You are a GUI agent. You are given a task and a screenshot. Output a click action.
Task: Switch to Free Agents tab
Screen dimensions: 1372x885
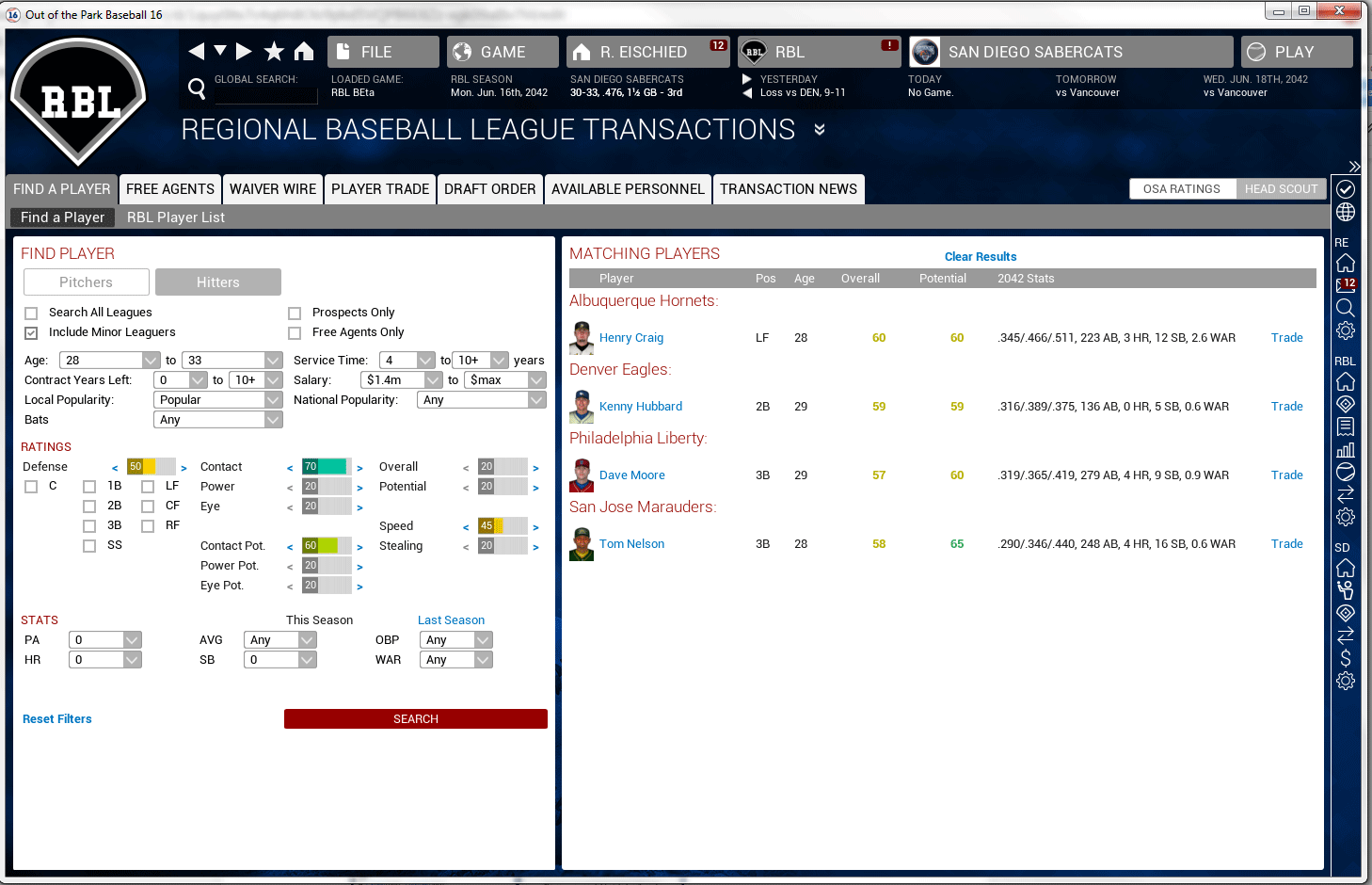(x=170, y=189)
